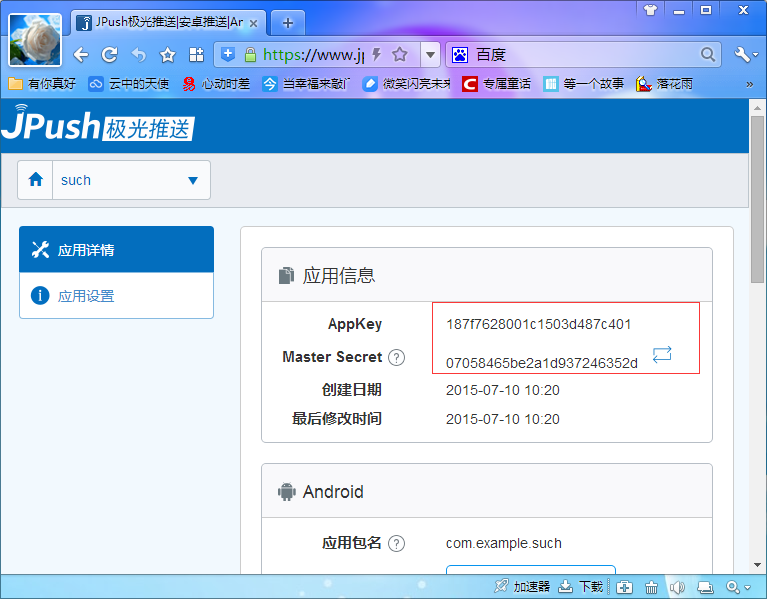Click the Baidu paw search engine icon

point(460,55)
